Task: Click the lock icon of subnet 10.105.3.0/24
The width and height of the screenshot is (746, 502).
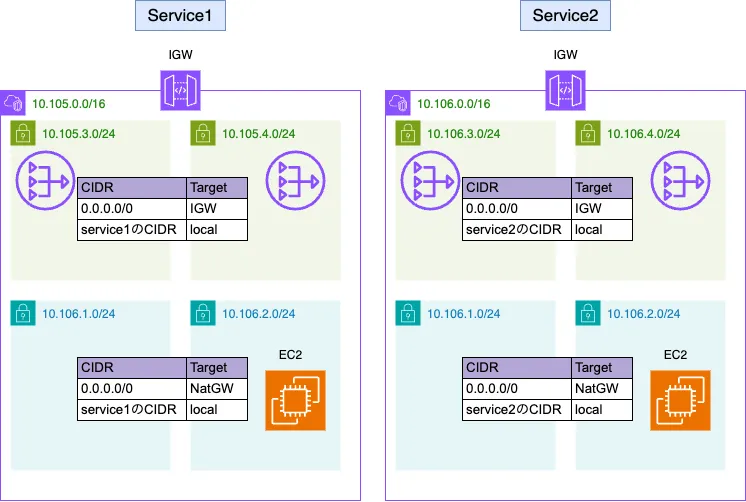Action: coord(23,133)
